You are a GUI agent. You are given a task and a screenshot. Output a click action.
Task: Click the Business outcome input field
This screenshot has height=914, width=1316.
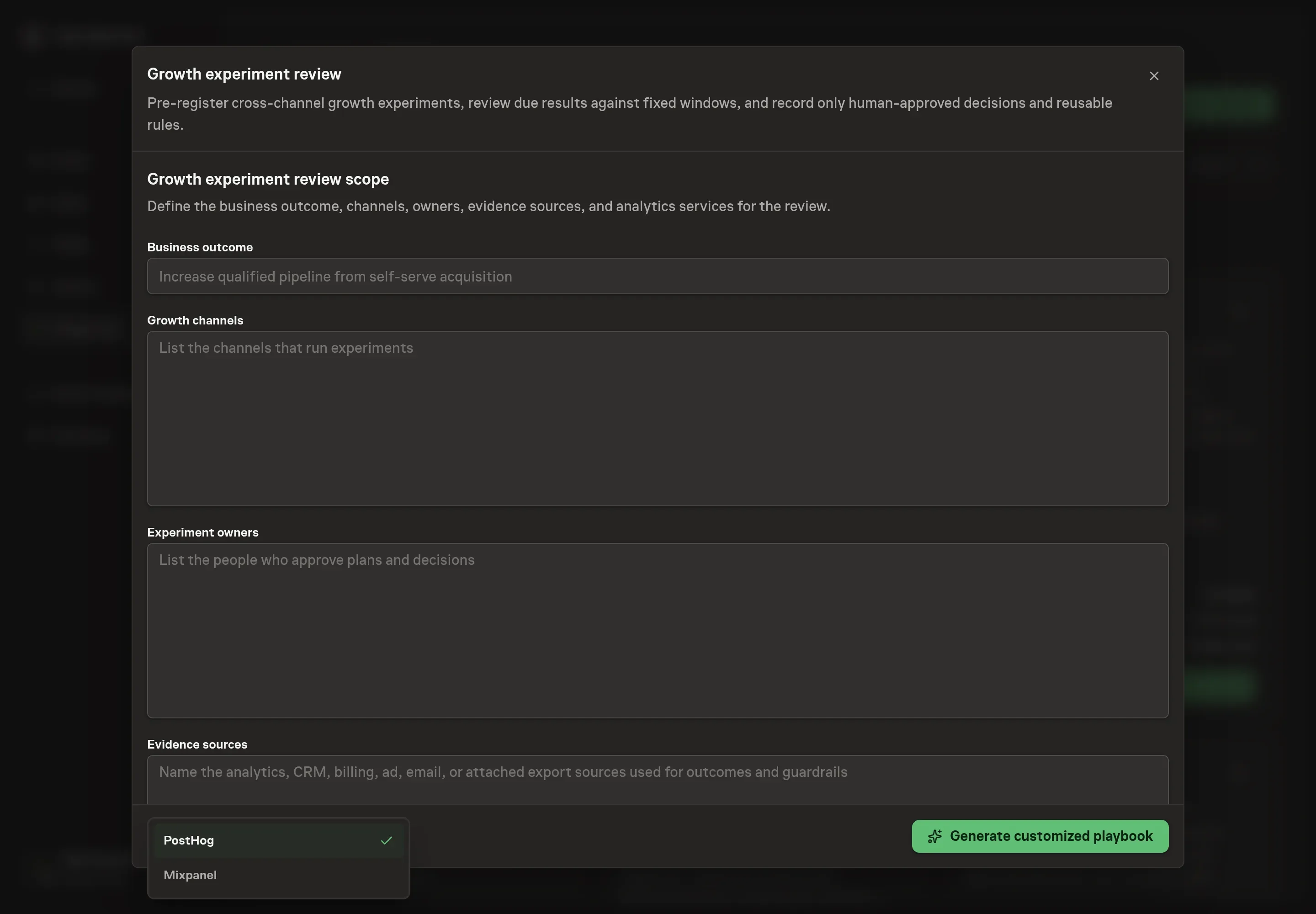pyautogui.click(x=658, y=276)
